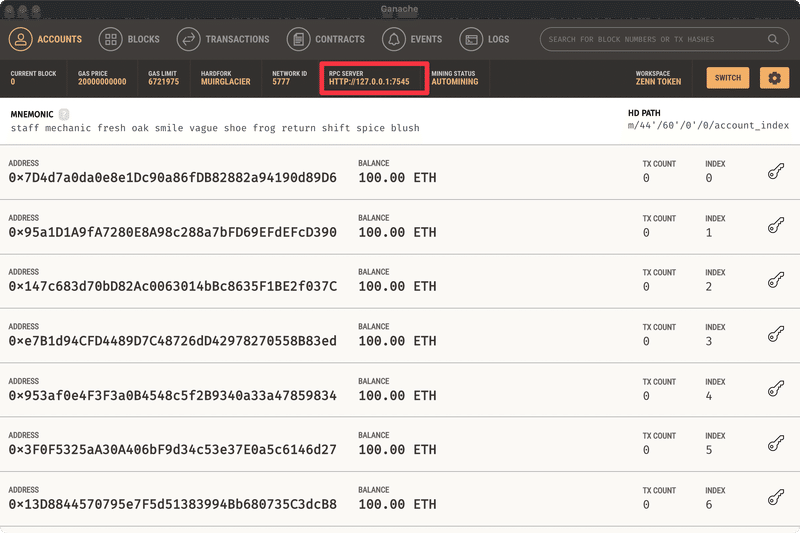This screenshot has height=533, width=800.
Task: Select address 0xe7B1d94CFD4489D7C48726dD42978270558B83ed
Action: pos(172,341)
